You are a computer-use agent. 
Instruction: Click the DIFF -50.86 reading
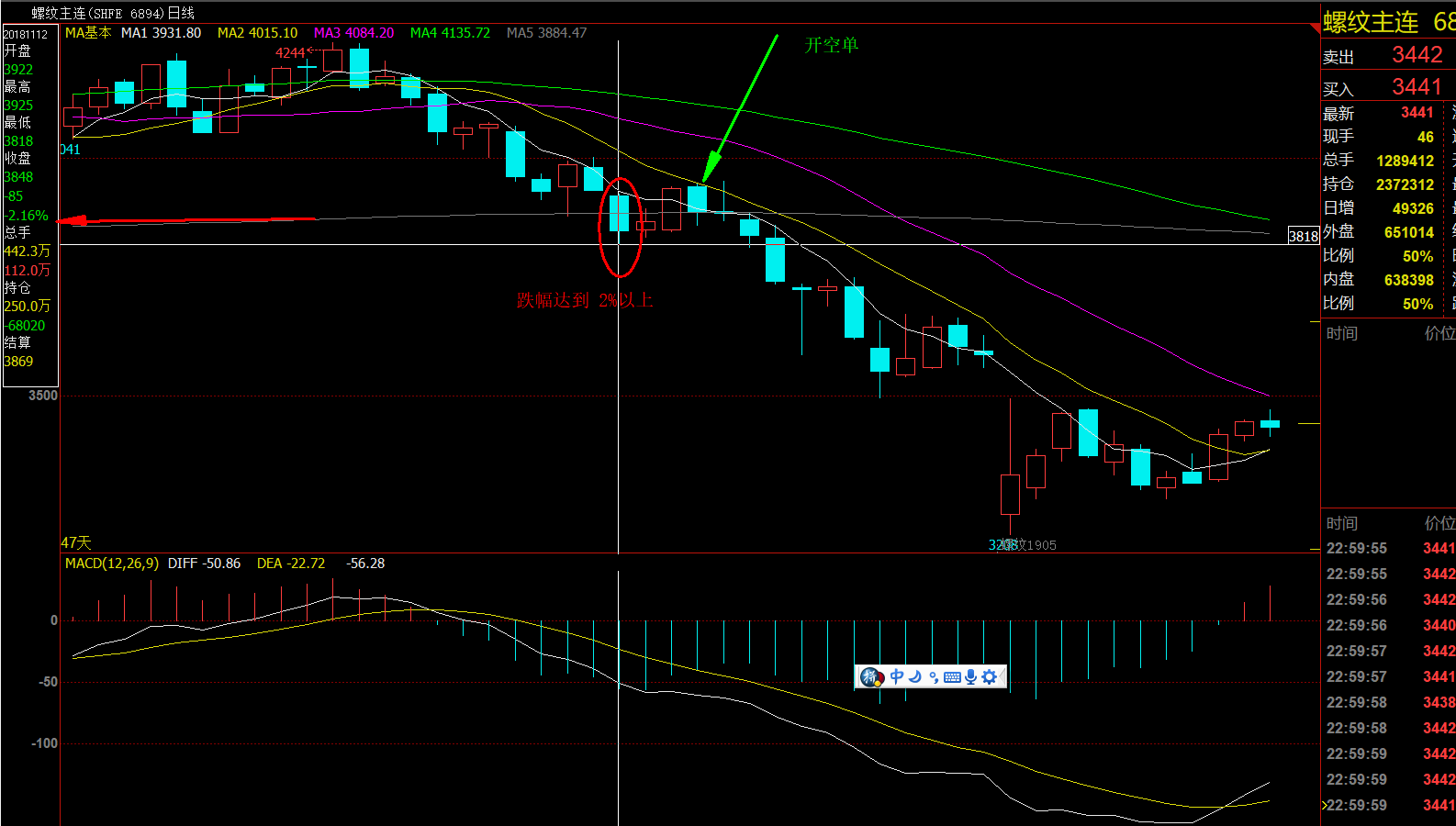pyautogui.click(x=205, y=564)
